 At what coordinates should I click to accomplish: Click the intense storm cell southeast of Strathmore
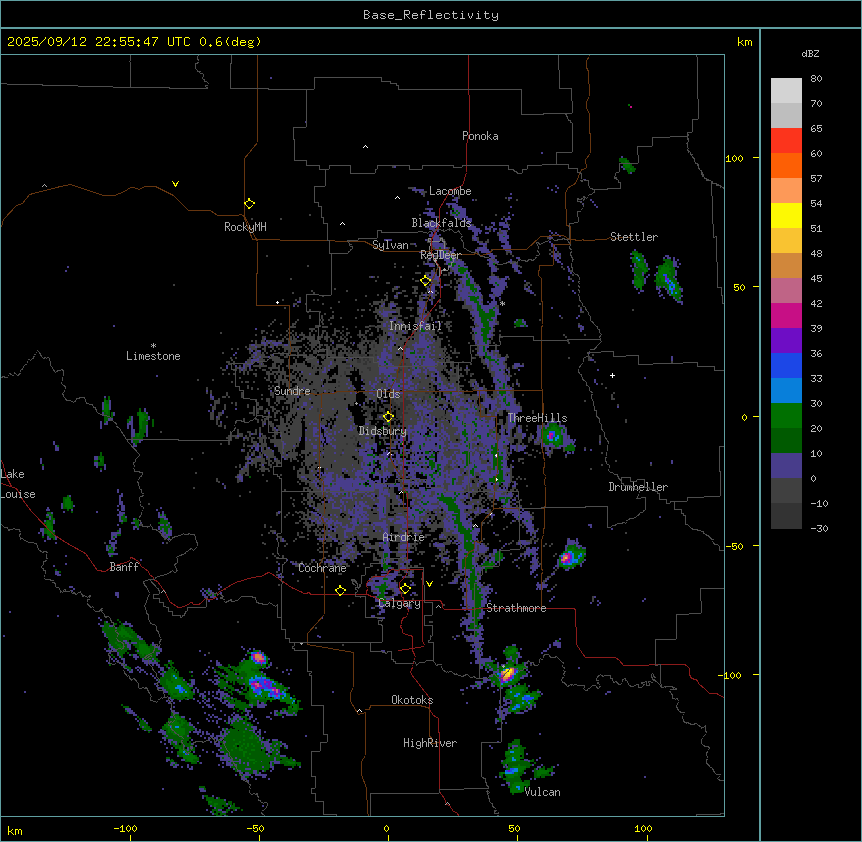point(508,673)
